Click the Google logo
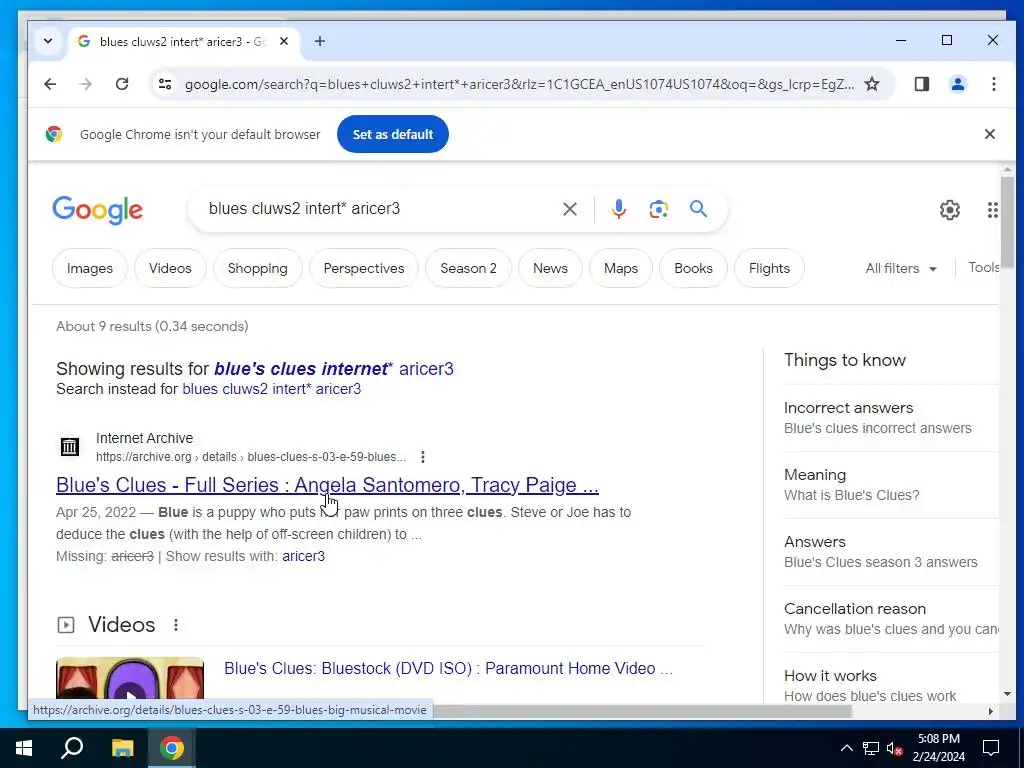 pos(97,210)
